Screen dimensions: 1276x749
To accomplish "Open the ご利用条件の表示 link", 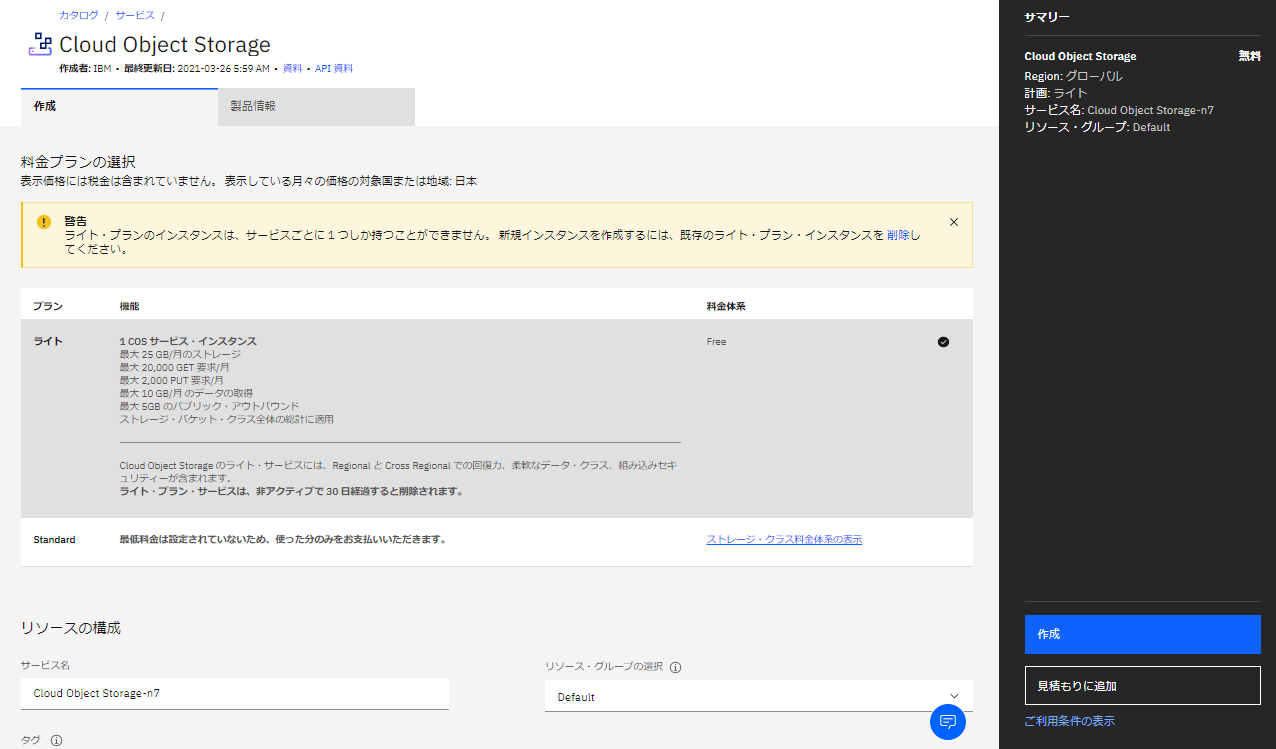I will tap(1070, 721).
